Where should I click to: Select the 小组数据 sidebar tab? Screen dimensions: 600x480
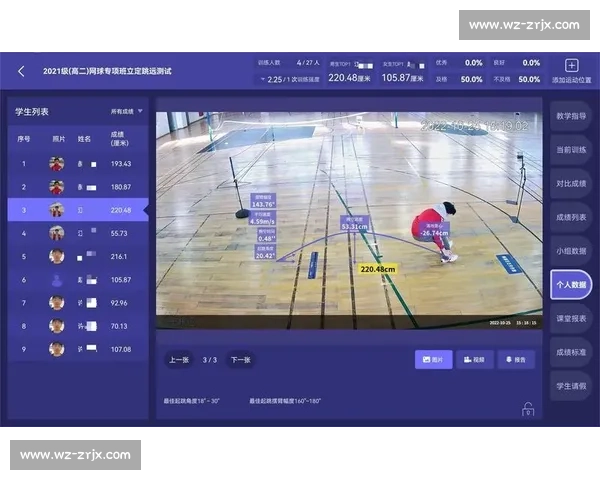coord(571,251)
